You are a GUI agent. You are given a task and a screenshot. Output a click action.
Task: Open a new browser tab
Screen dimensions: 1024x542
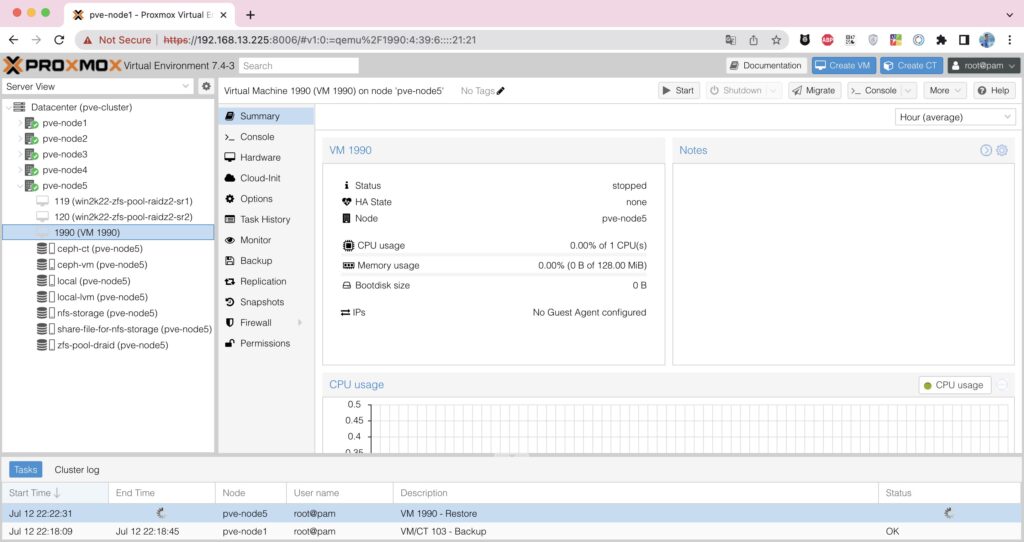250,14
